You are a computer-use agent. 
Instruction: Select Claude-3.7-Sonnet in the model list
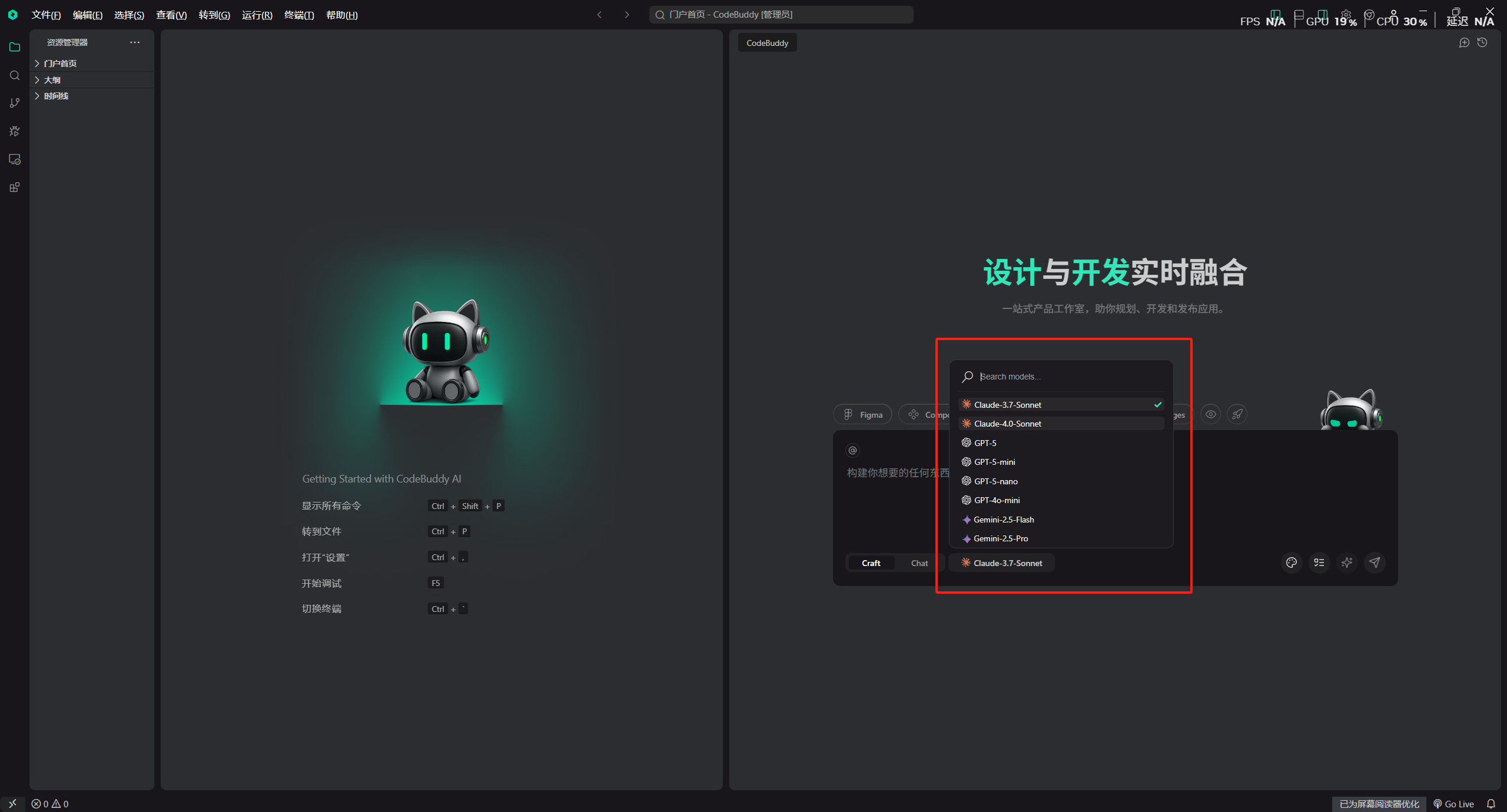pos(1061,405)
